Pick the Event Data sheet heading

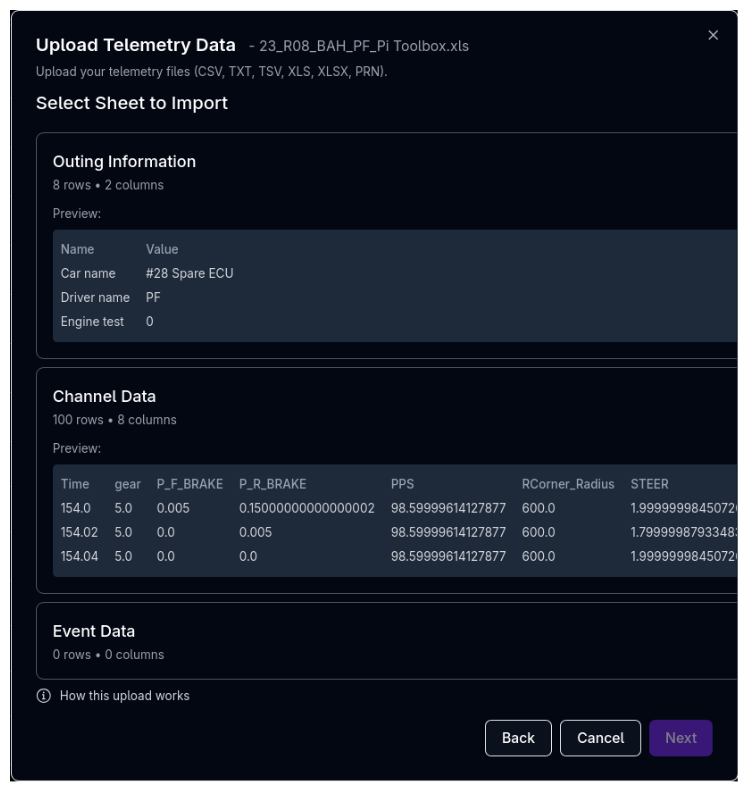tap(94, 632)
